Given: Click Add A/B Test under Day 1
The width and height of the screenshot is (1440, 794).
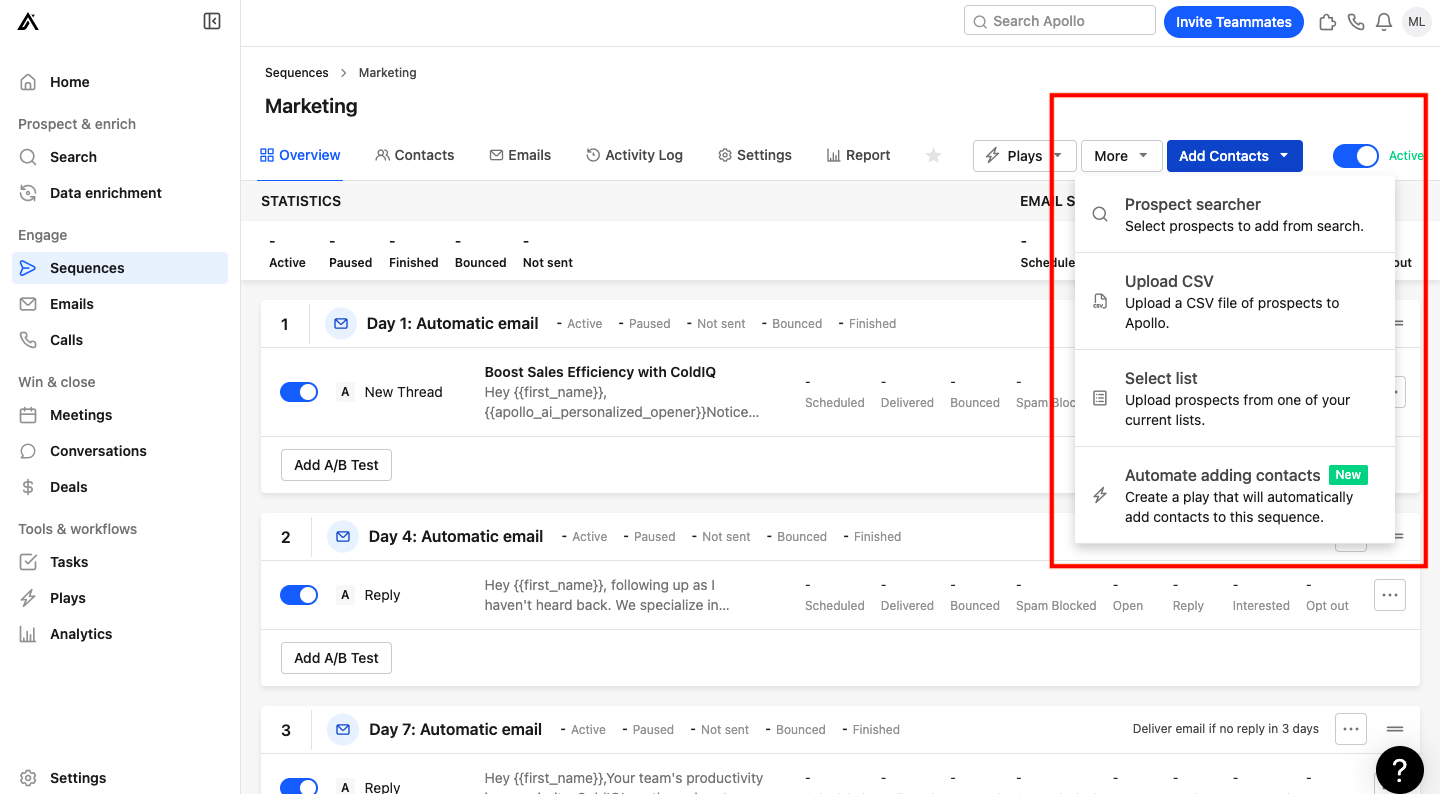Looking at the screenshot, I should [x=336, y=465].
